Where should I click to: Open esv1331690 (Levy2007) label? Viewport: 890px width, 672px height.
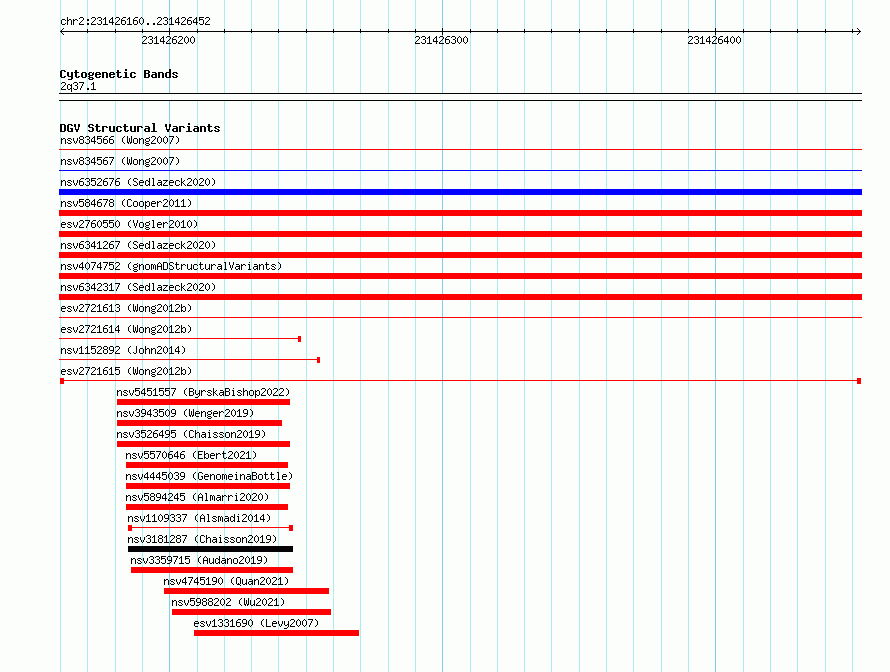point(256,623)
